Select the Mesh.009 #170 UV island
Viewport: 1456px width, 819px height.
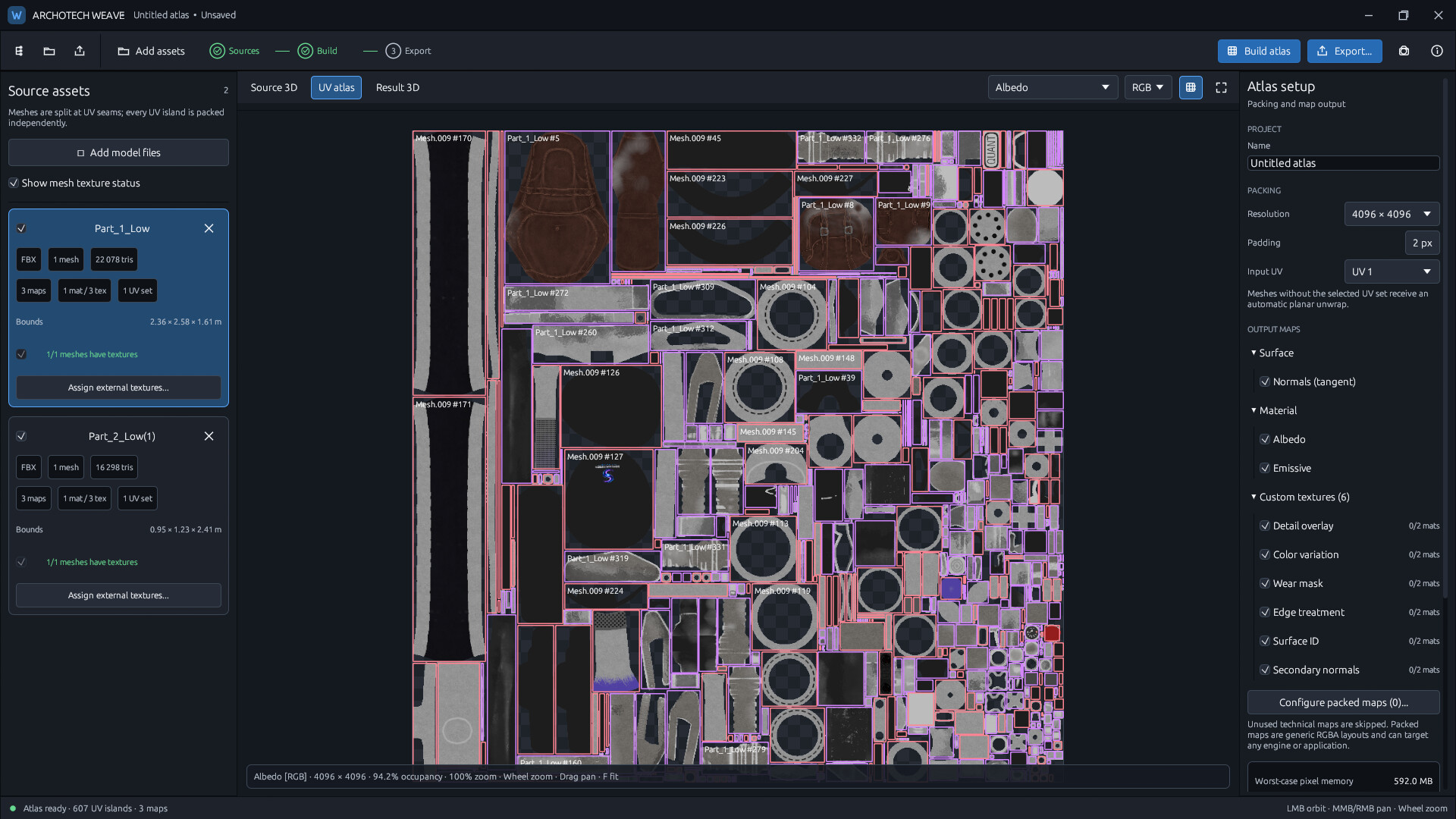point(449,262)
